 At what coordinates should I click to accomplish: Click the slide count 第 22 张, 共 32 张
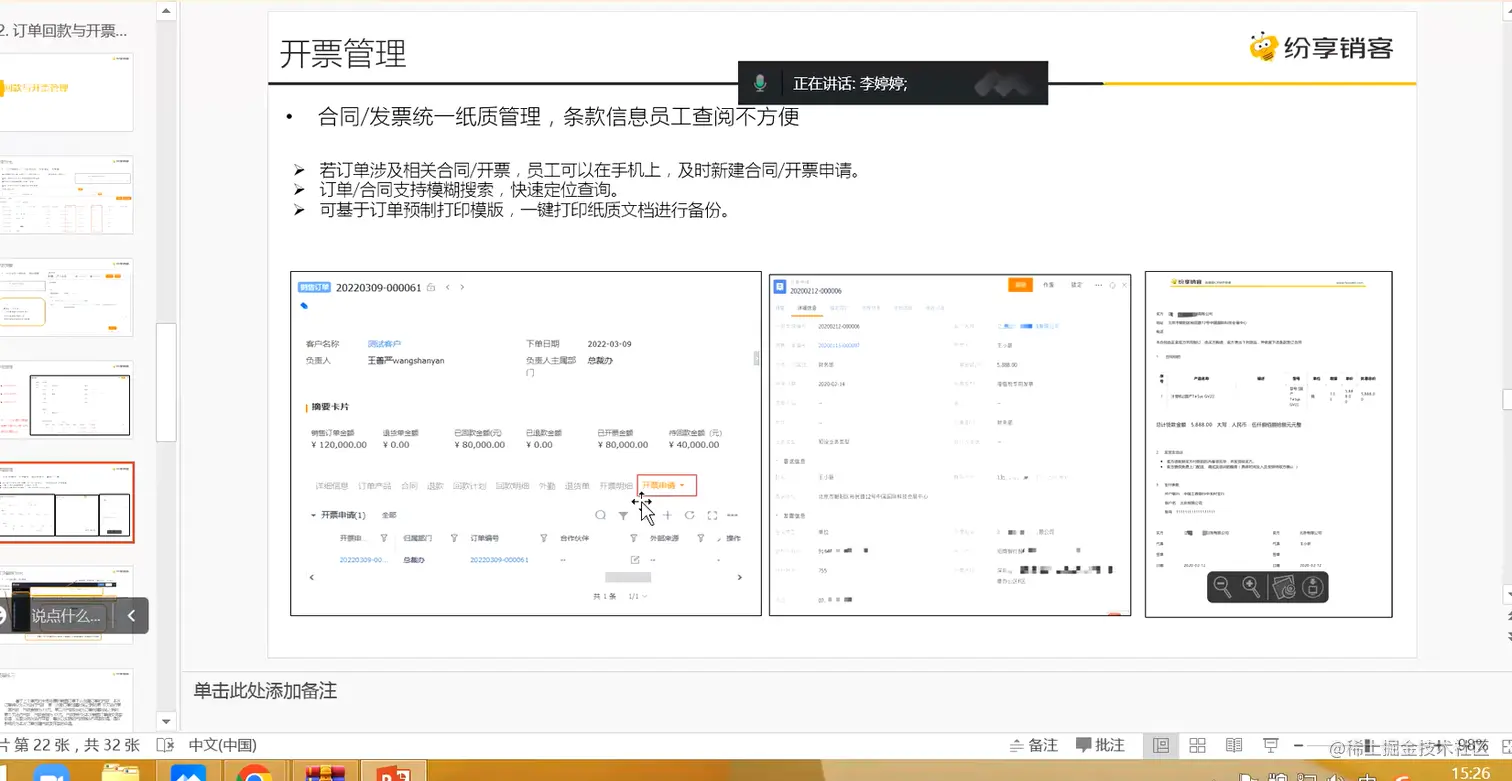pos(70,745)
